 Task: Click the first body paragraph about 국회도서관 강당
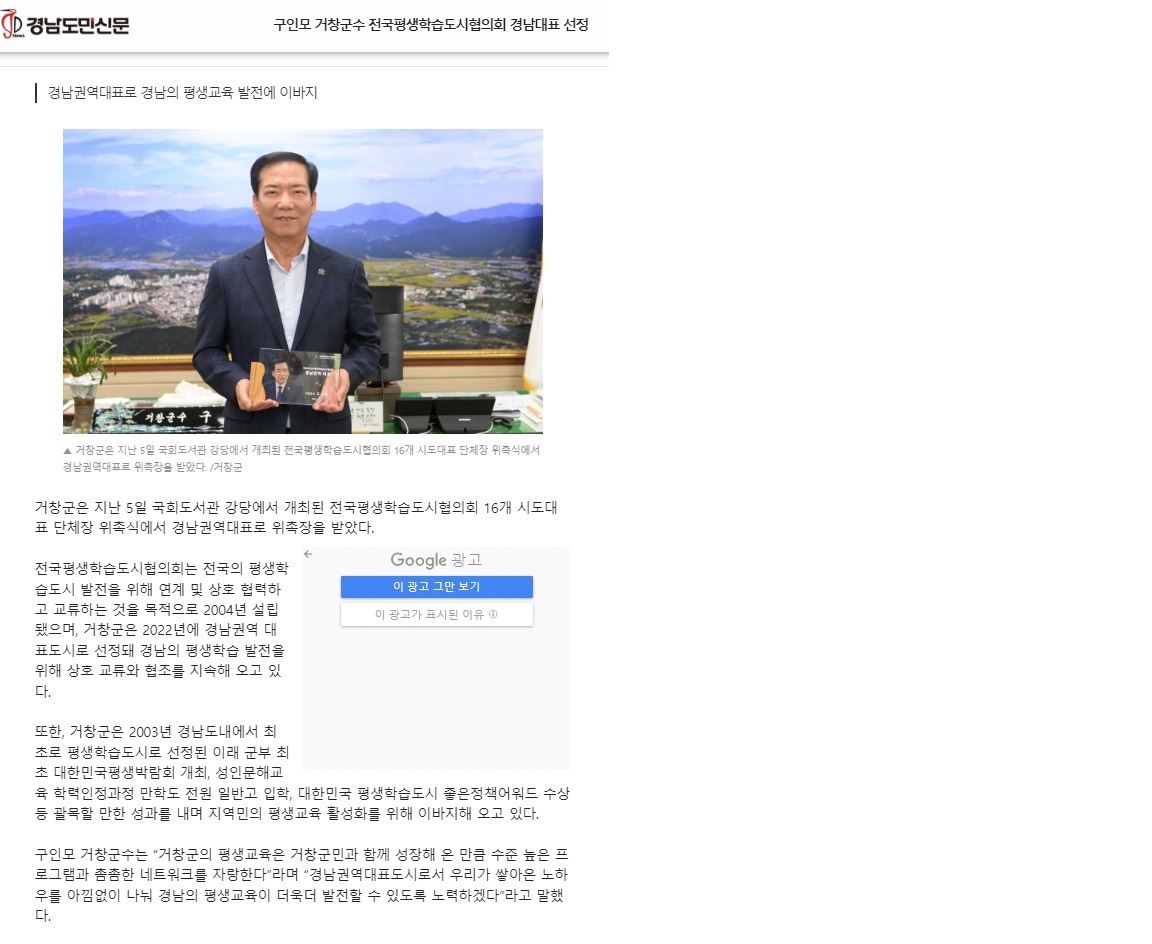[296, 517]
